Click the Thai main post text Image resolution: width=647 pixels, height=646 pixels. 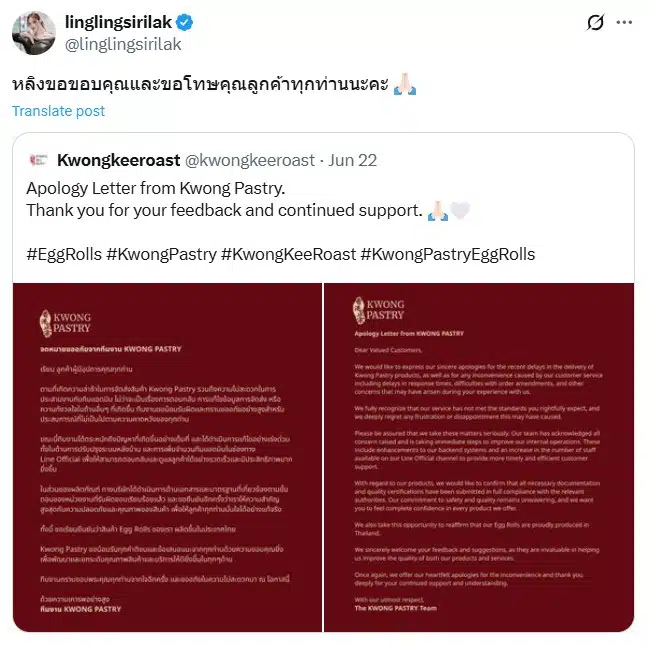click(200, 84)
